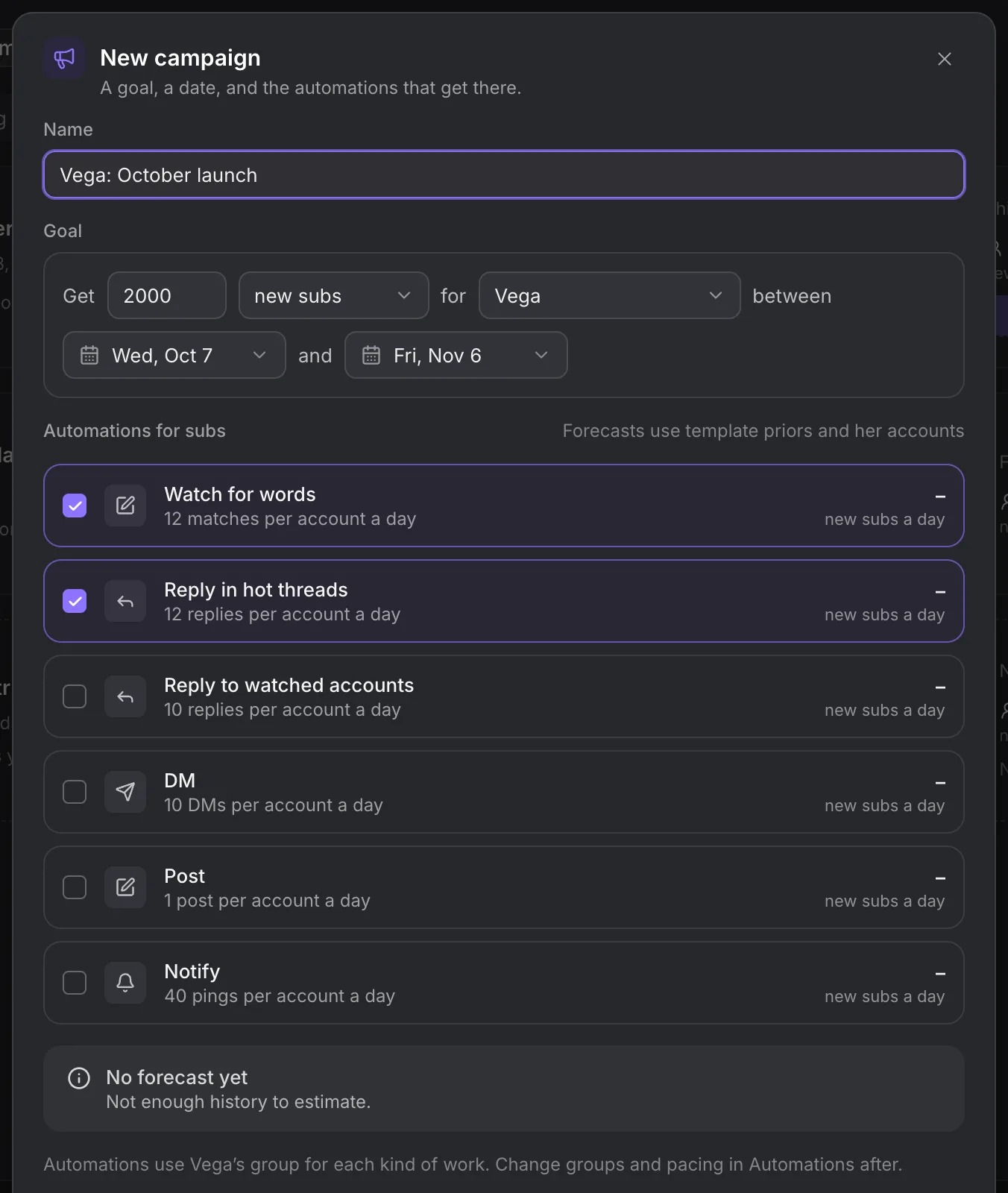Click the "Automations for subs" section heading
This screenshot has height=1193, width=1008.
coord(135,431)
